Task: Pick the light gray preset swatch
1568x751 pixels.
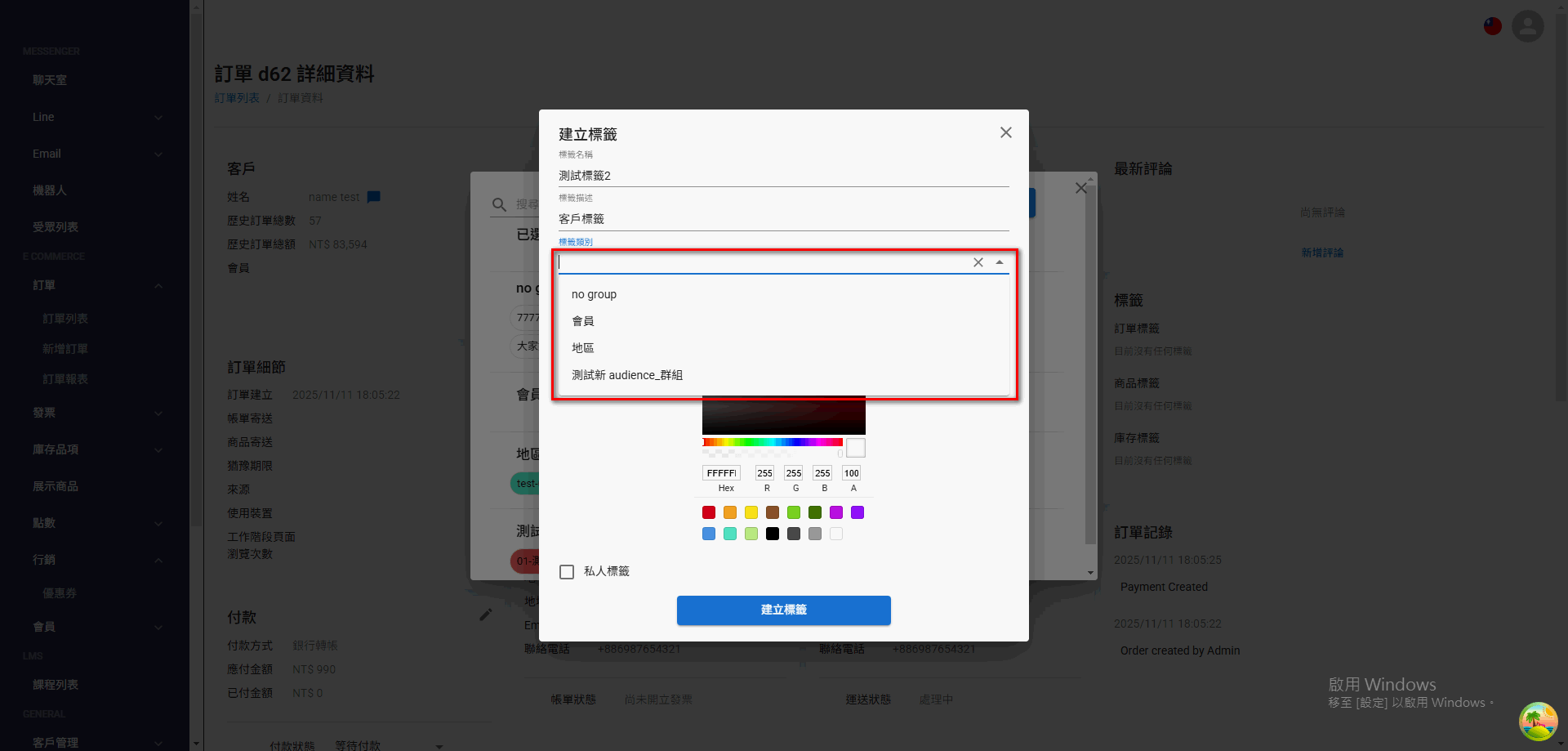Action: tap(815, 534)
